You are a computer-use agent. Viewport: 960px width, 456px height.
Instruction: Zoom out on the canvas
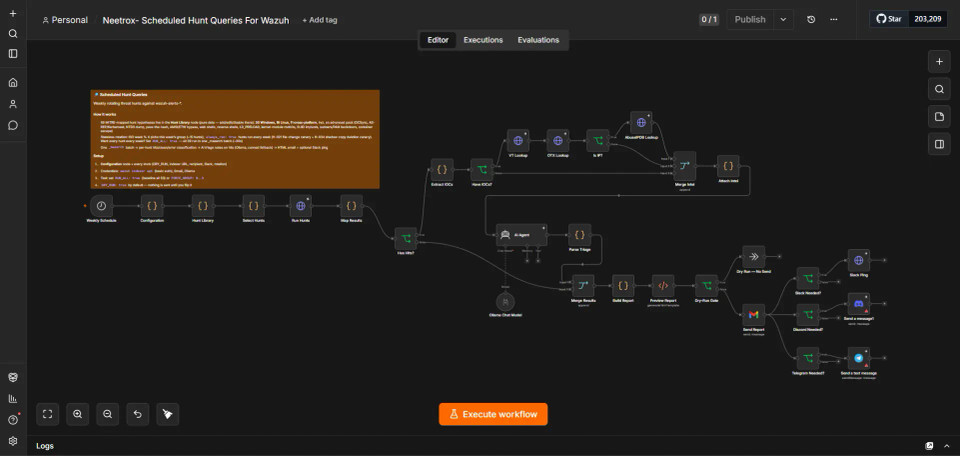click(107, 414)
